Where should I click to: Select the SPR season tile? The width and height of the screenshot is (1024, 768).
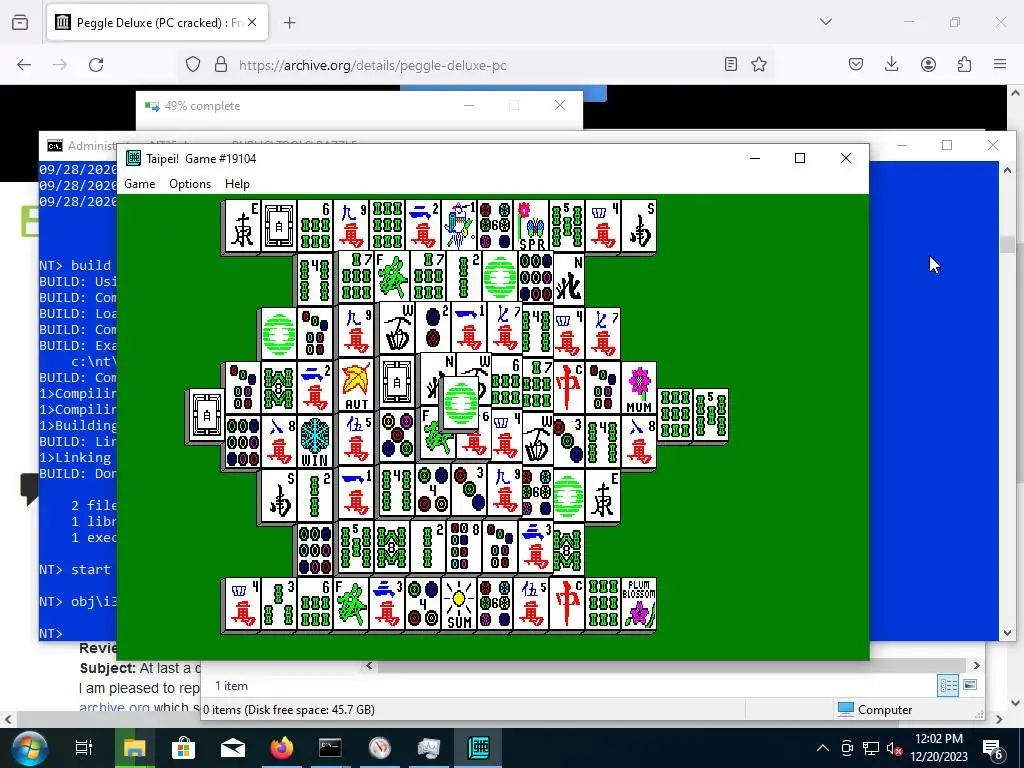click(x=532, y=225)
